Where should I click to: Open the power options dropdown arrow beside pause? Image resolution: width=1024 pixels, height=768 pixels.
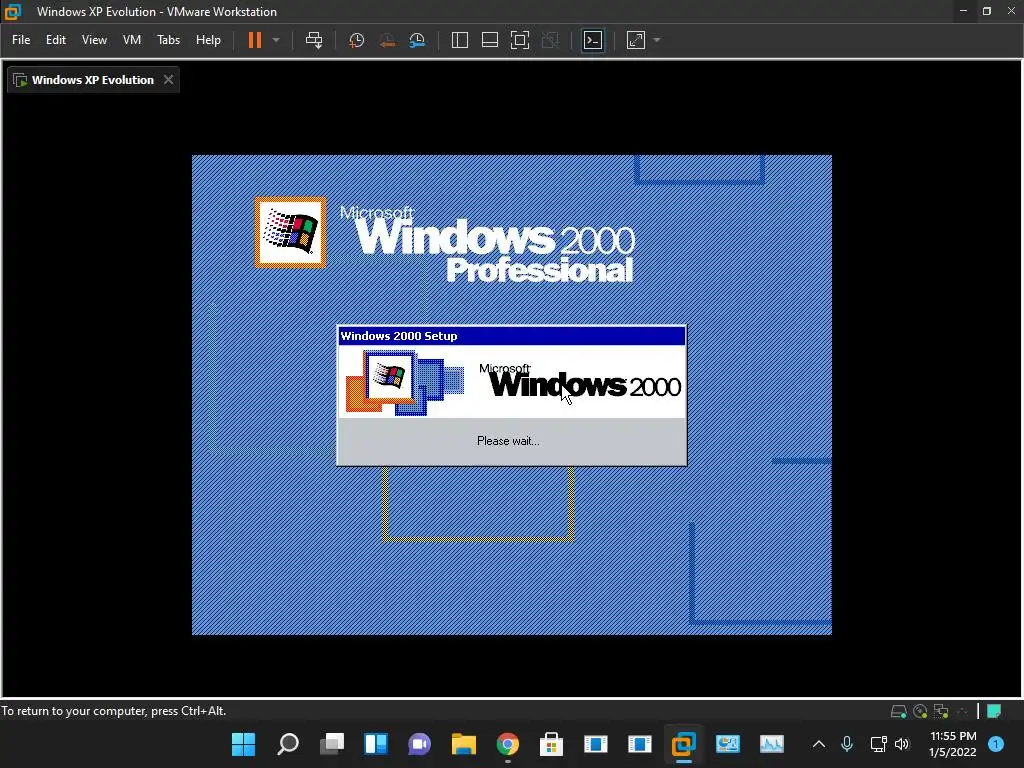[x=276, y=40]
